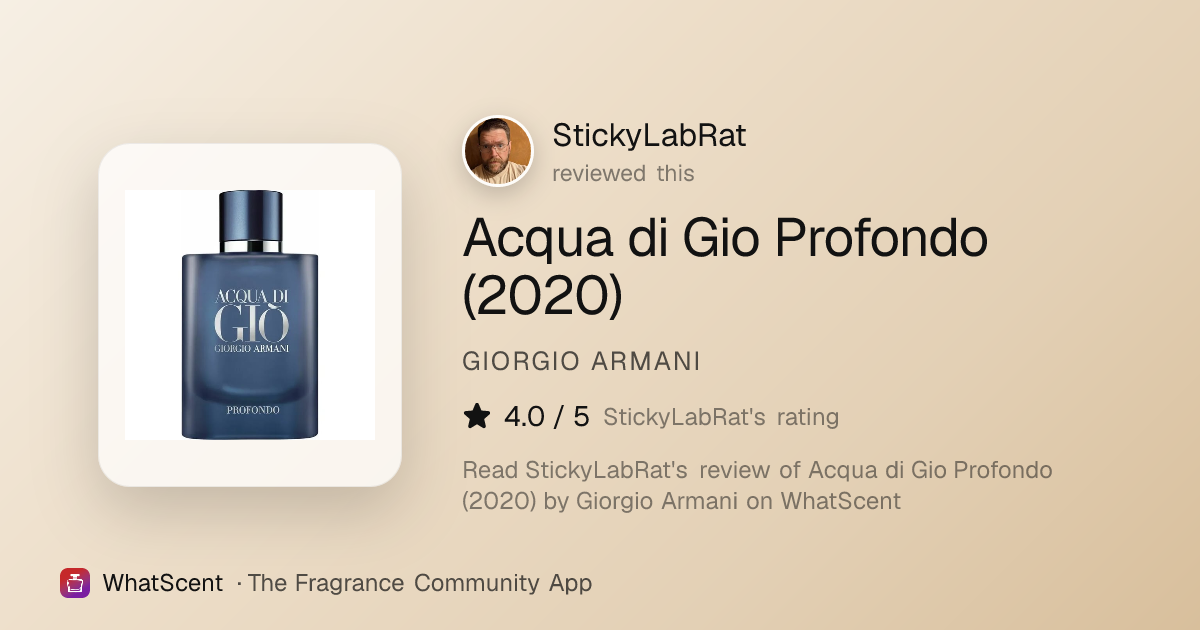Screen dimensions: 1200x630
Task: Click the 4.0 / 5 rating value
Action: pos(546,416)
